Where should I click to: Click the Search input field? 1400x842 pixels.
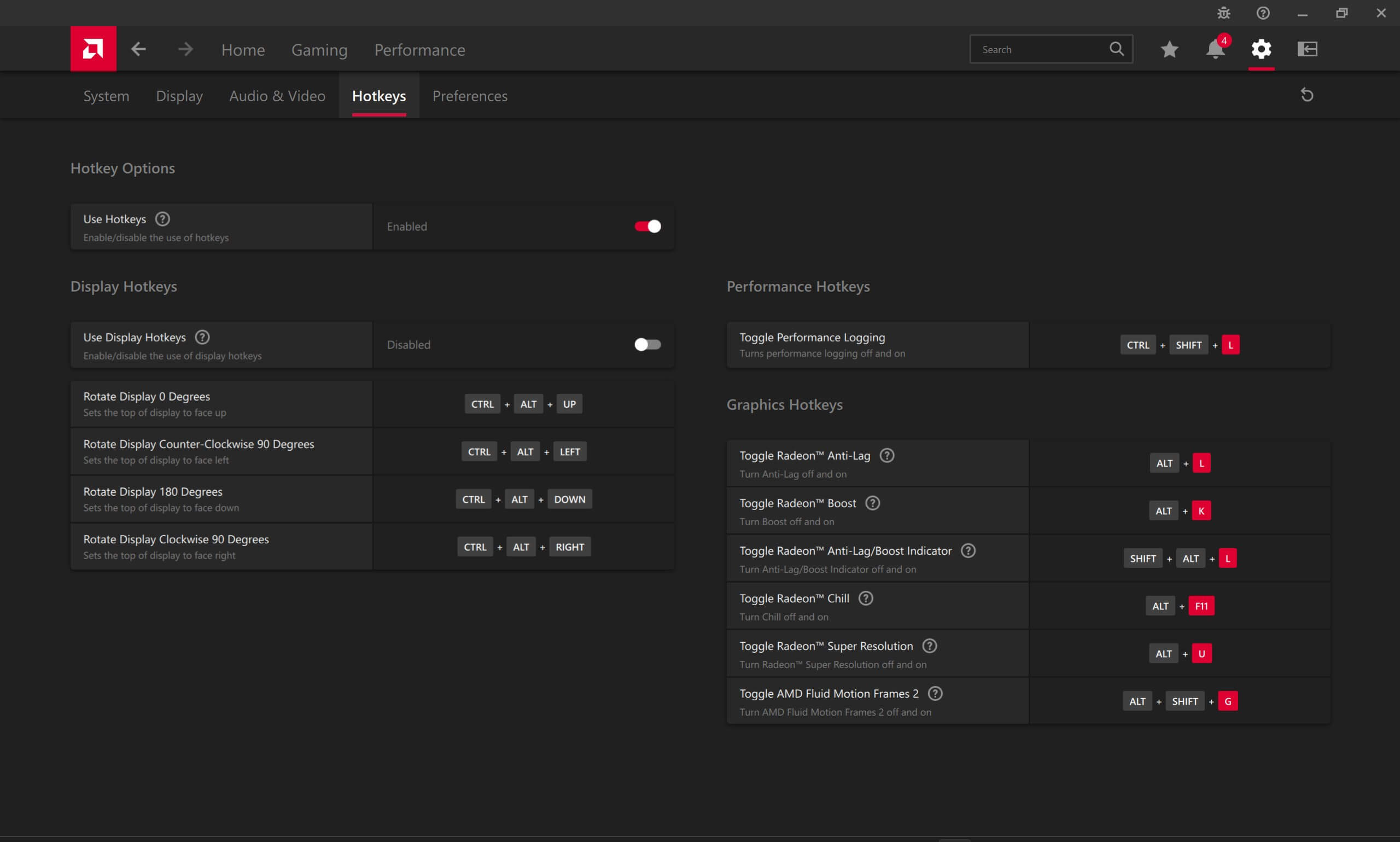[x=1051, y=49]
